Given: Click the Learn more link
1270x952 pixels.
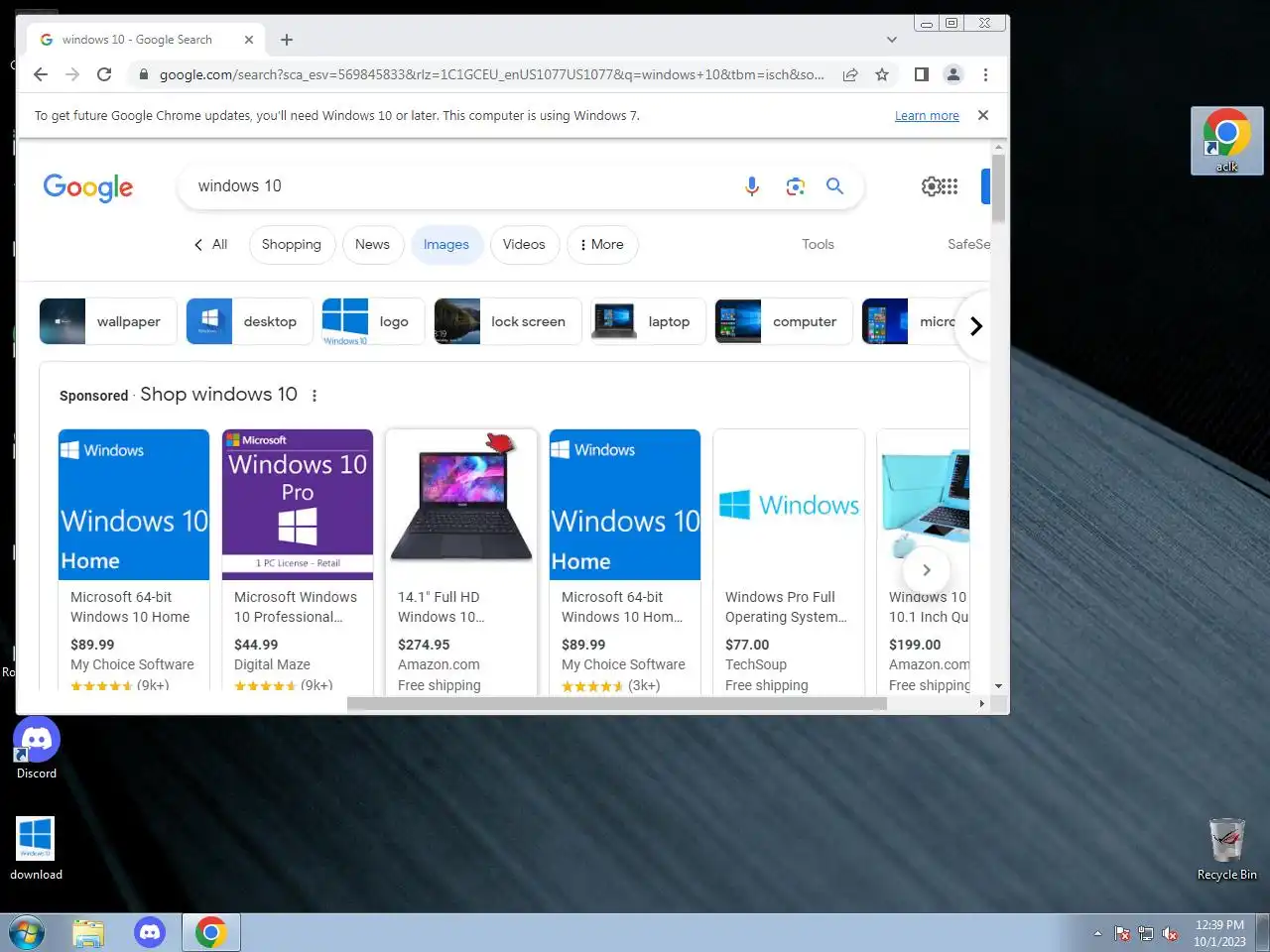Looking at the screenshot, I should pos(927,116).
